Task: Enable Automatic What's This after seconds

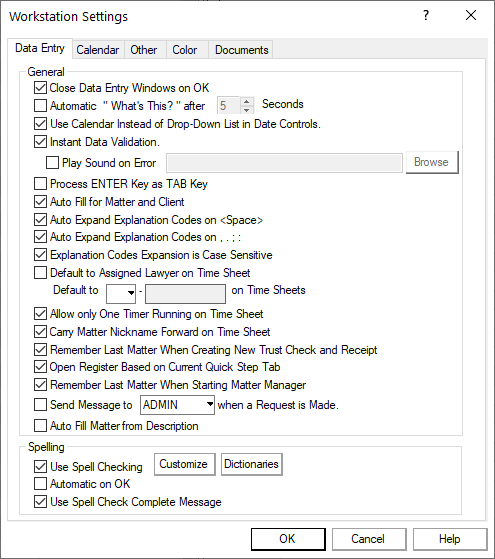Action: coord(40,106)
